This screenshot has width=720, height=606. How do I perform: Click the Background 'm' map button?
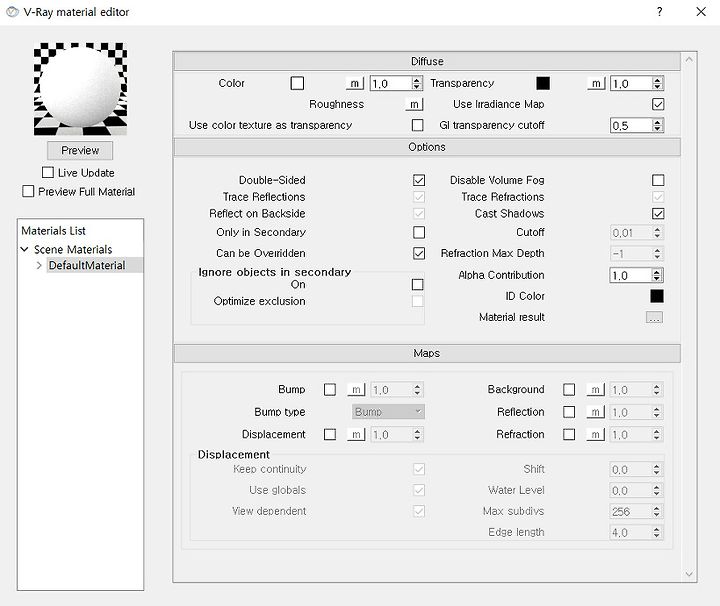pyautogui.click(x=596, y=390)
